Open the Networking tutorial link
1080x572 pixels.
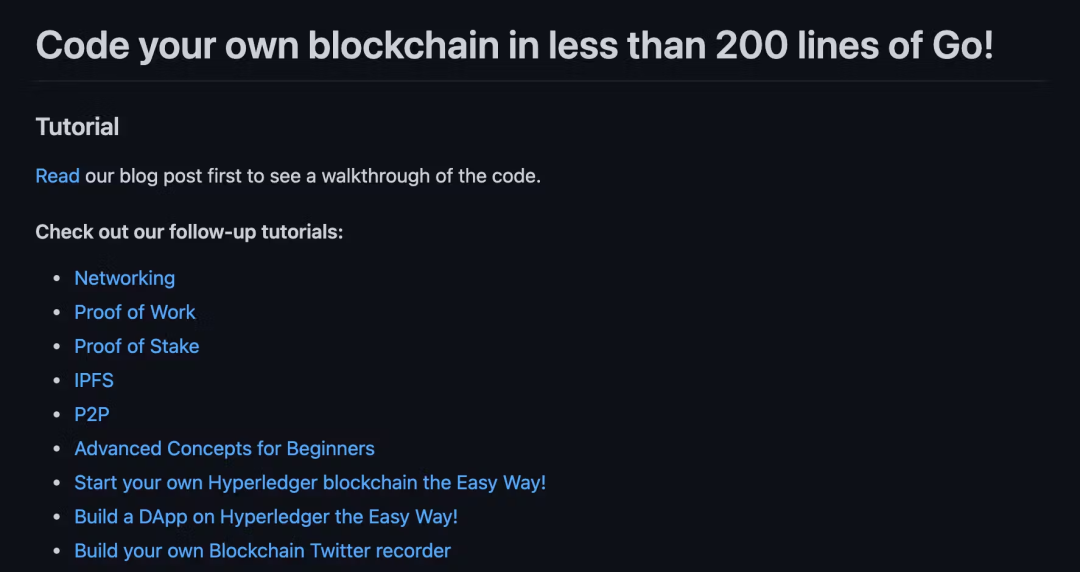click(124, 278)
